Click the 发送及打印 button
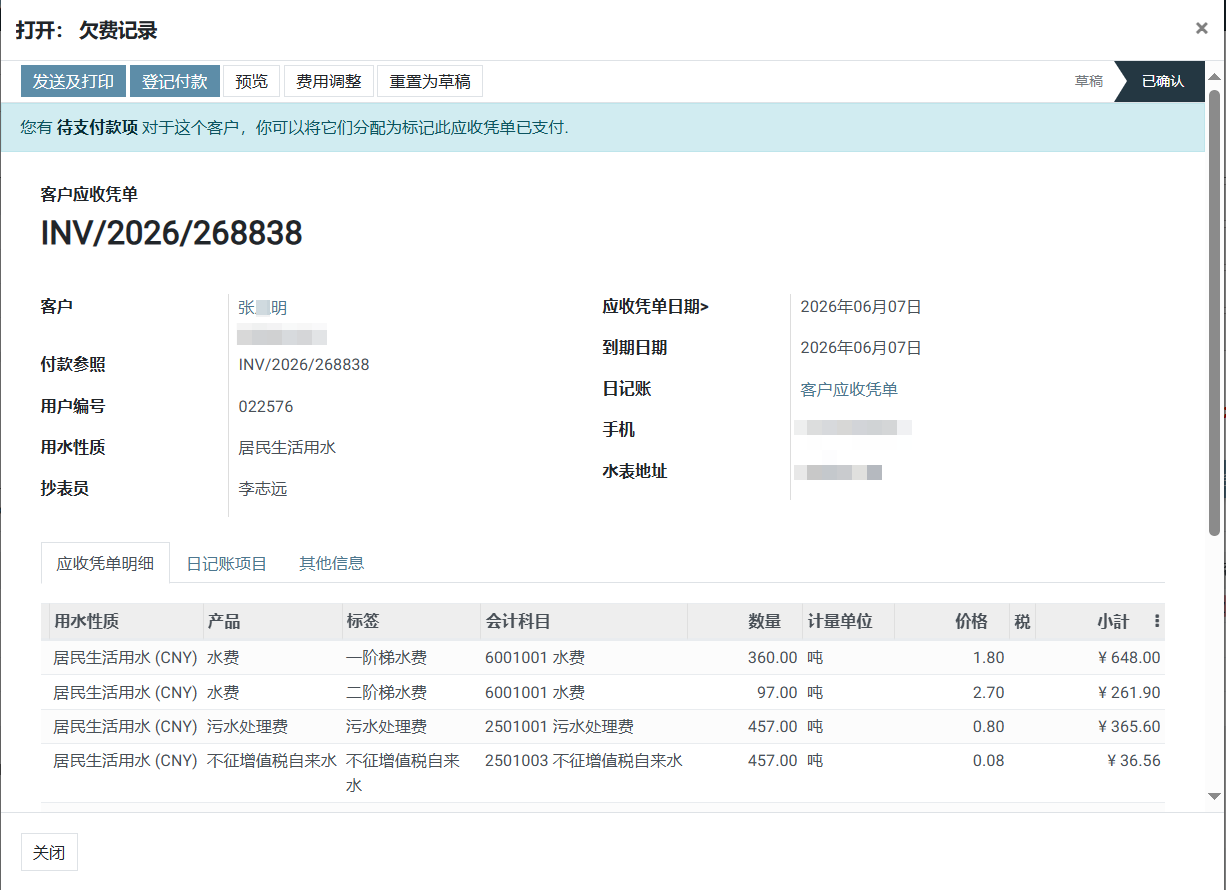 tap(74, 81)
